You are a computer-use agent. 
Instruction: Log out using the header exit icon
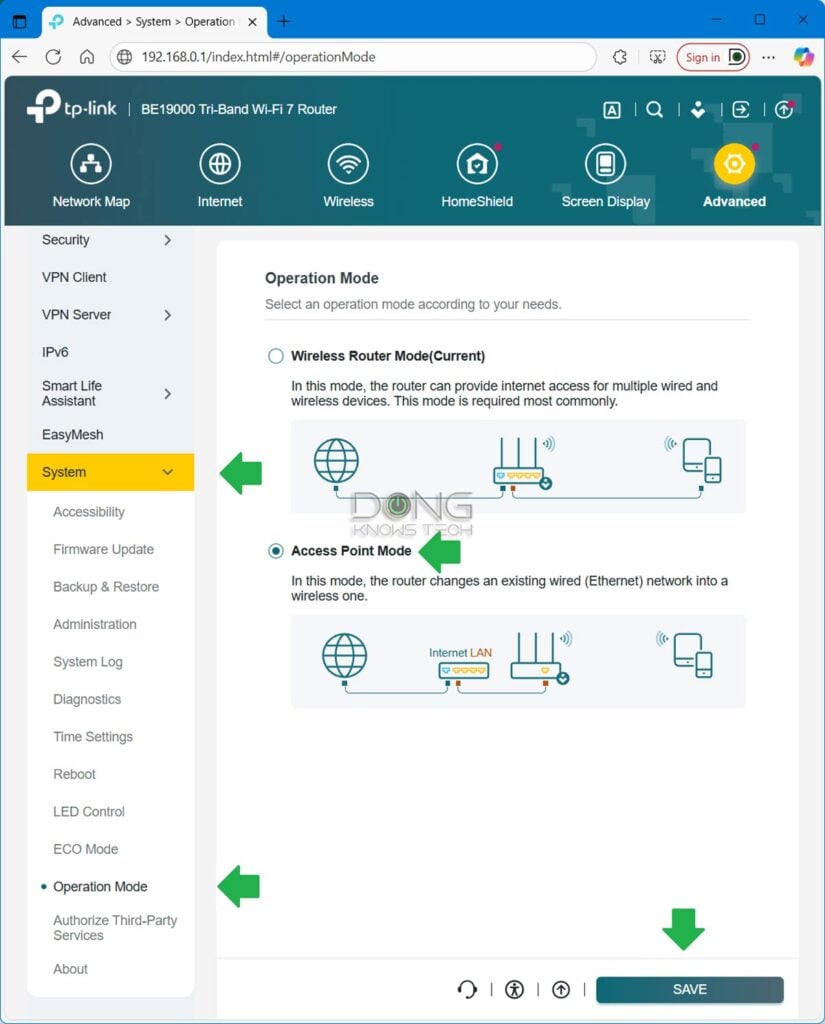pos(741,110)
